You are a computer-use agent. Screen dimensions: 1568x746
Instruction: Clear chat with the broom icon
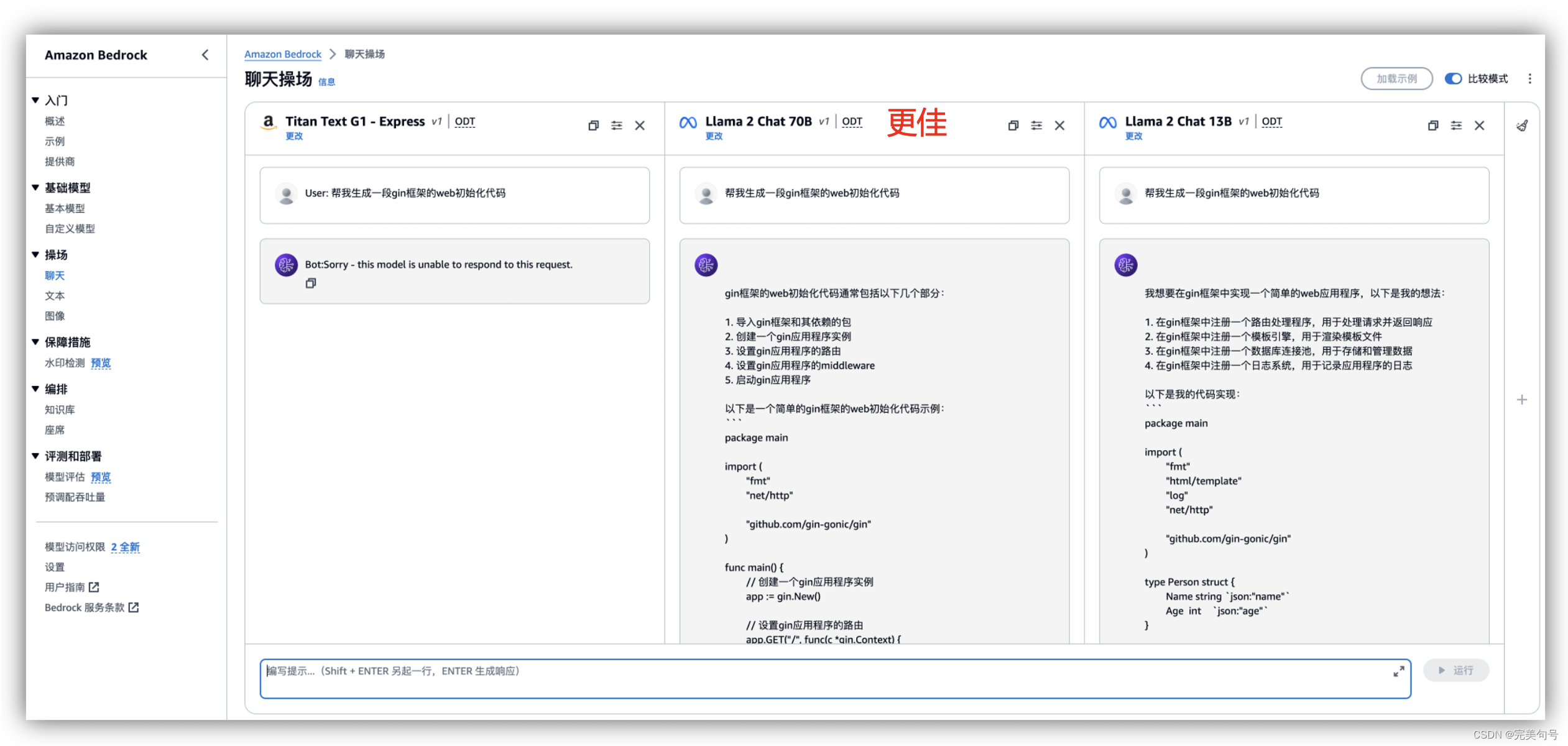tap(1521, 126)
